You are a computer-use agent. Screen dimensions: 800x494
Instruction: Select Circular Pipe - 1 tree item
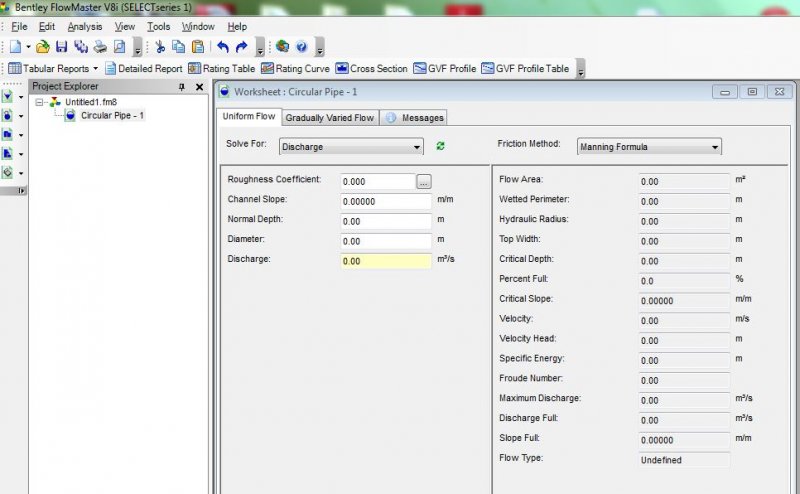(x=112, y=116)
